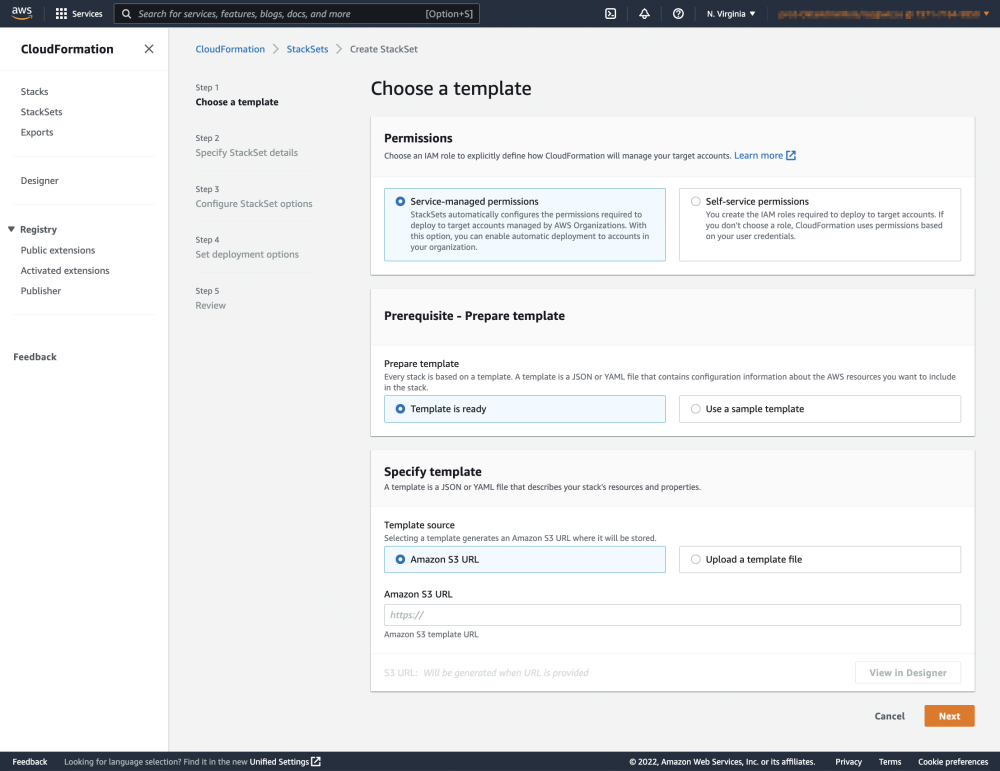Screen dimensions: 1000x771
Task: Choose Upload a template file option
Action: (820, 559)
